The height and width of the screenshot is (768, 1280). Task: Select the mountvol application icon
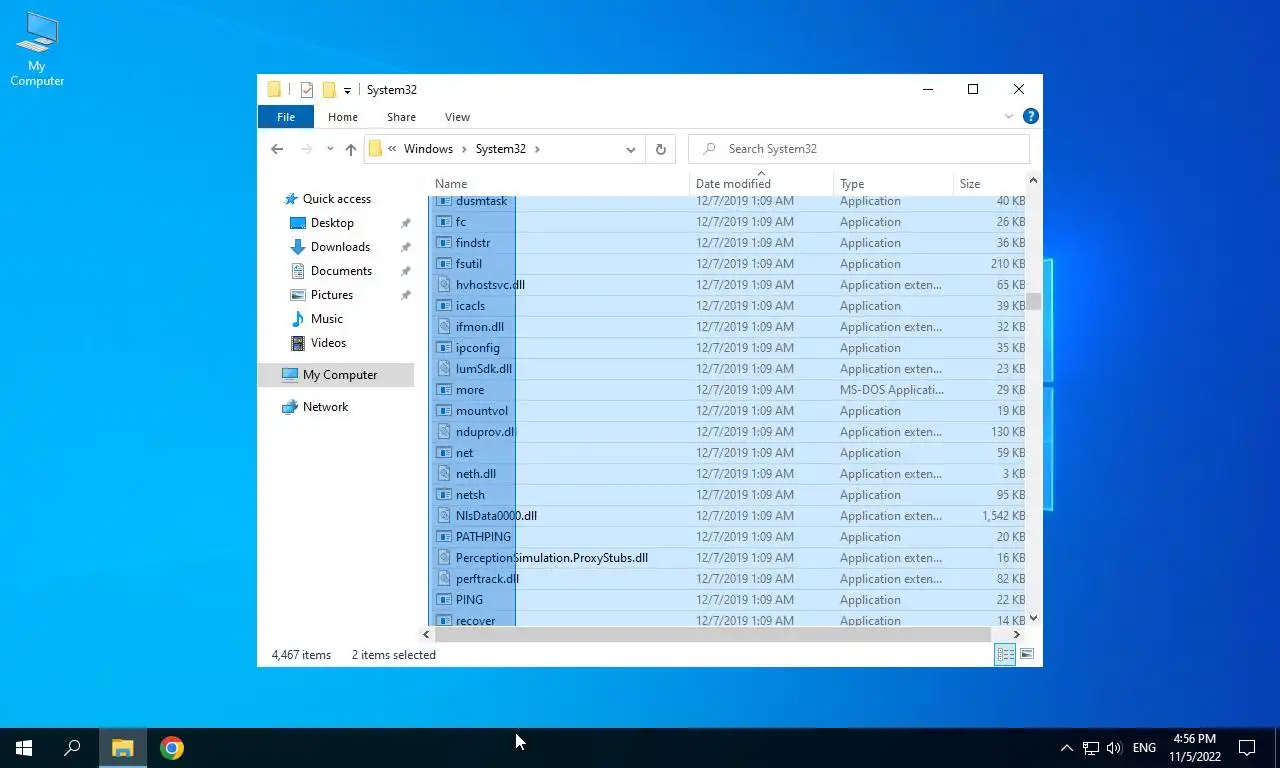(x=446, y=411)
